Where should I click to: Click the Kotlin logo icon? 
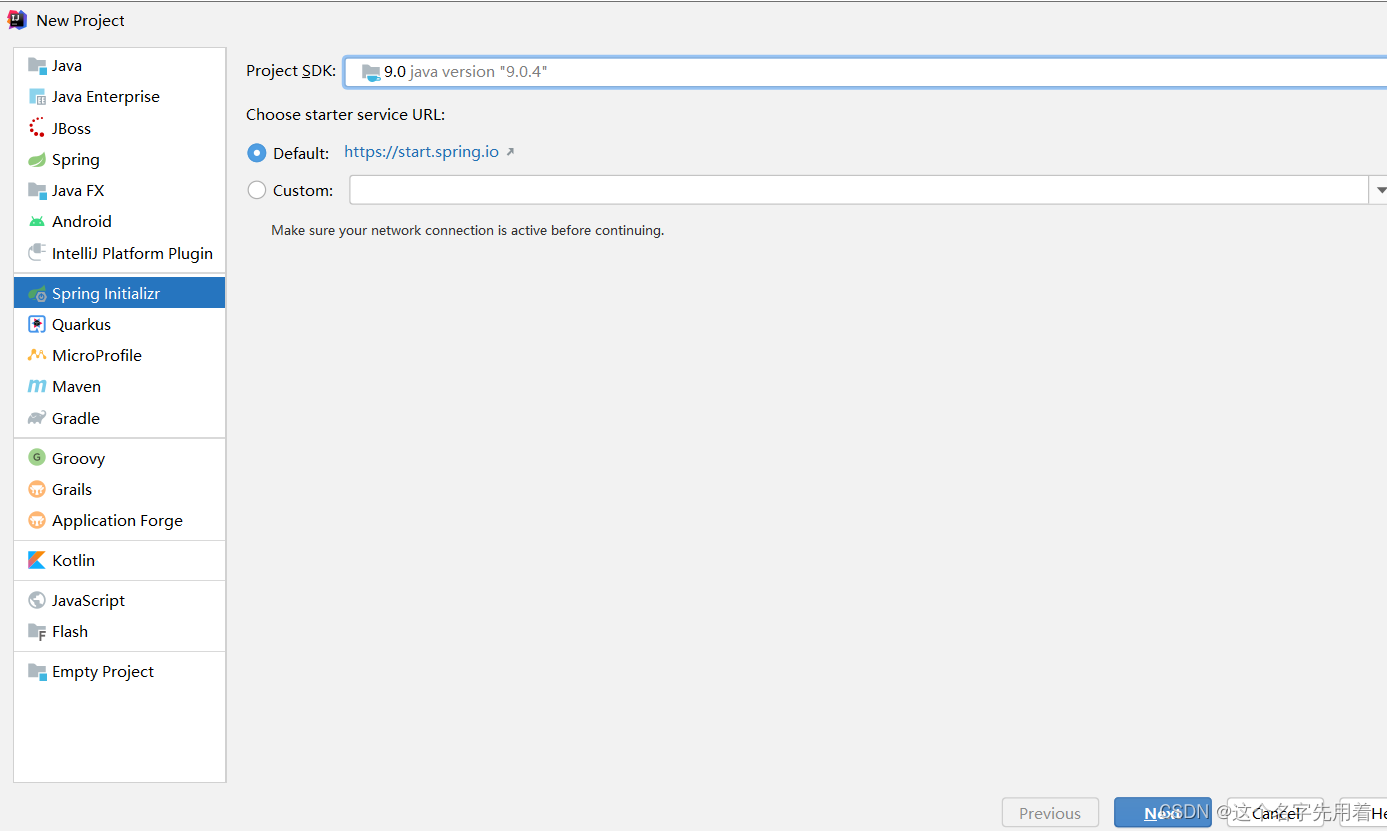pos(37,561)
